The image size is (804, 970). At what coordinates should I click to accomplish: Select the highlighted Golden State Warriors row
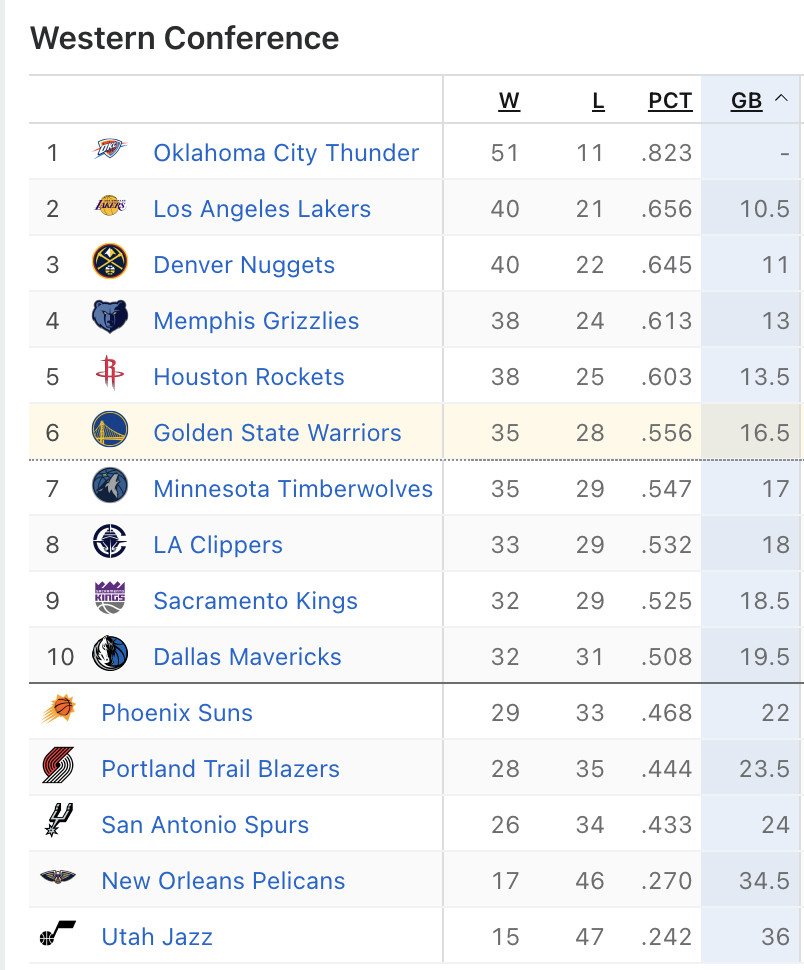(x=416, y=432)
